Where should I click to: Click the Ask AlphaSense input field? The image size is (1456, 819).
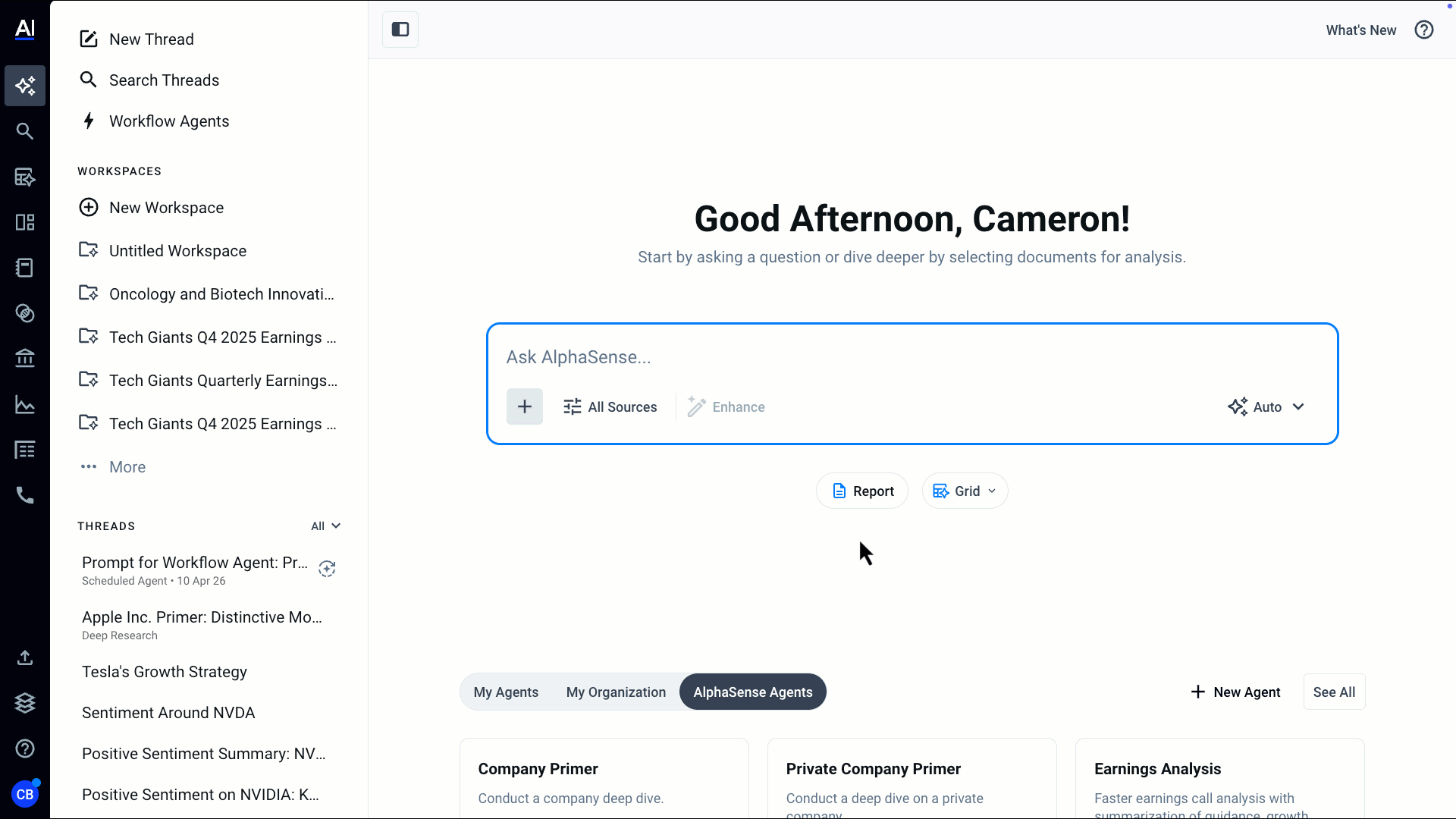[910, 357]
